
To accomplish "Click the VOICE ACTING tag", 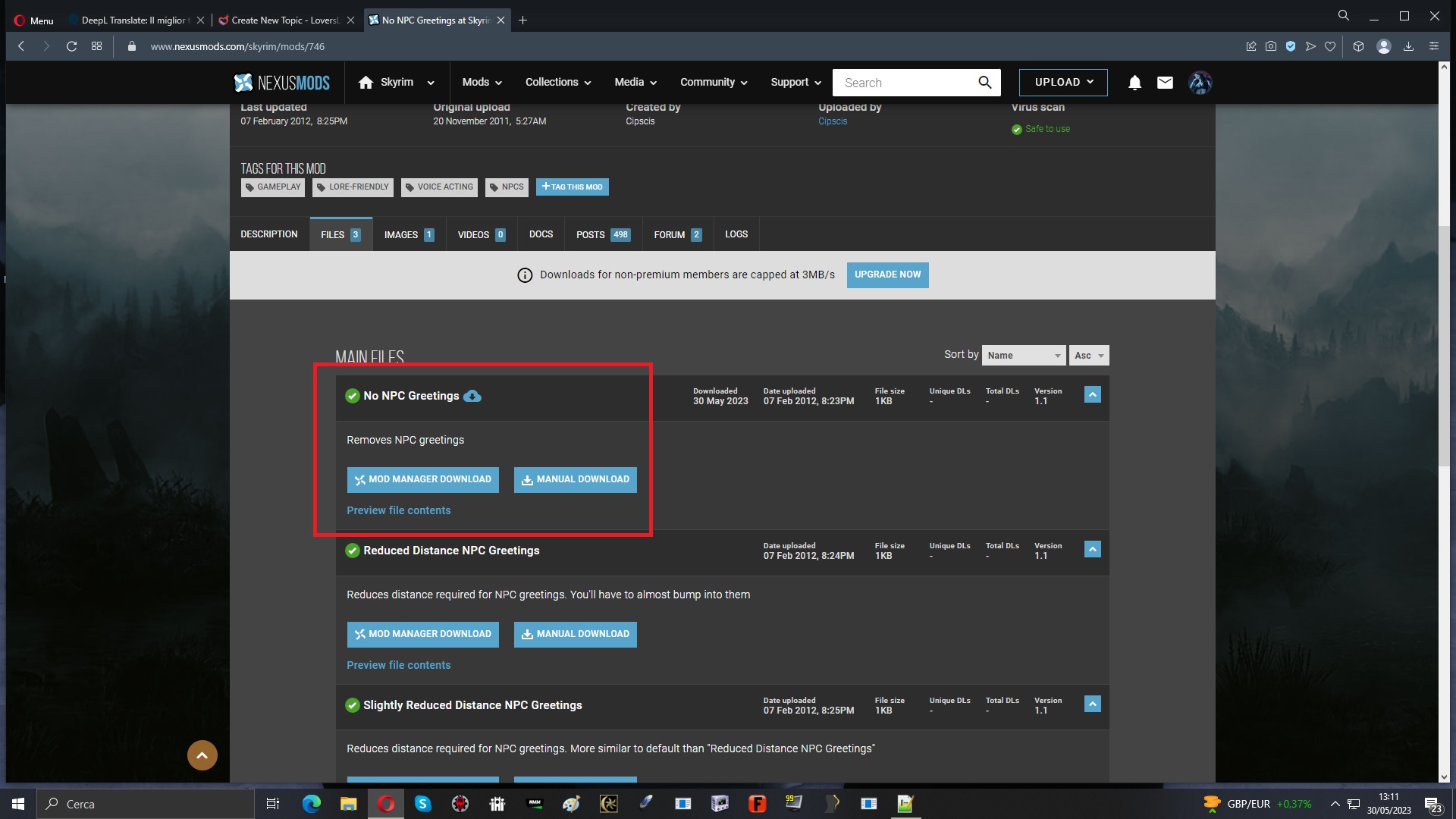I will (x=439, y=187).
